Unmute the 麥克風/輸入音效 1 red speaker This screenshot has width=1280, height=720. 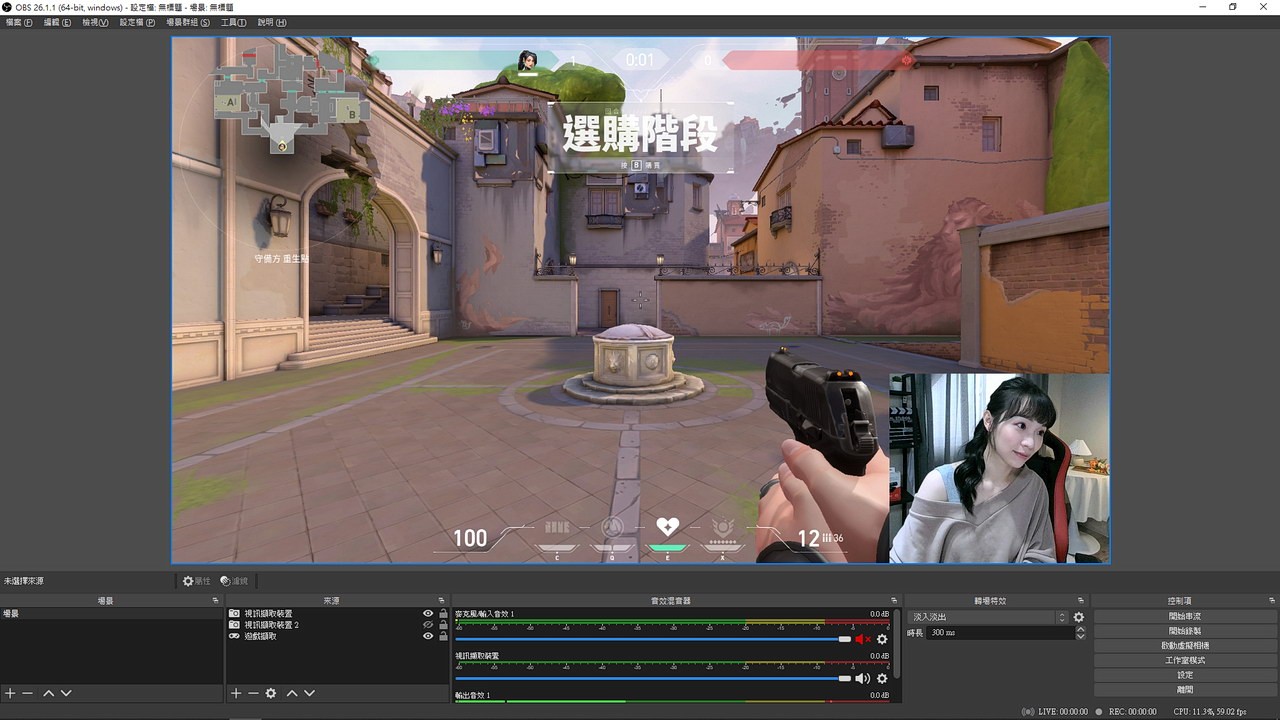863,639
